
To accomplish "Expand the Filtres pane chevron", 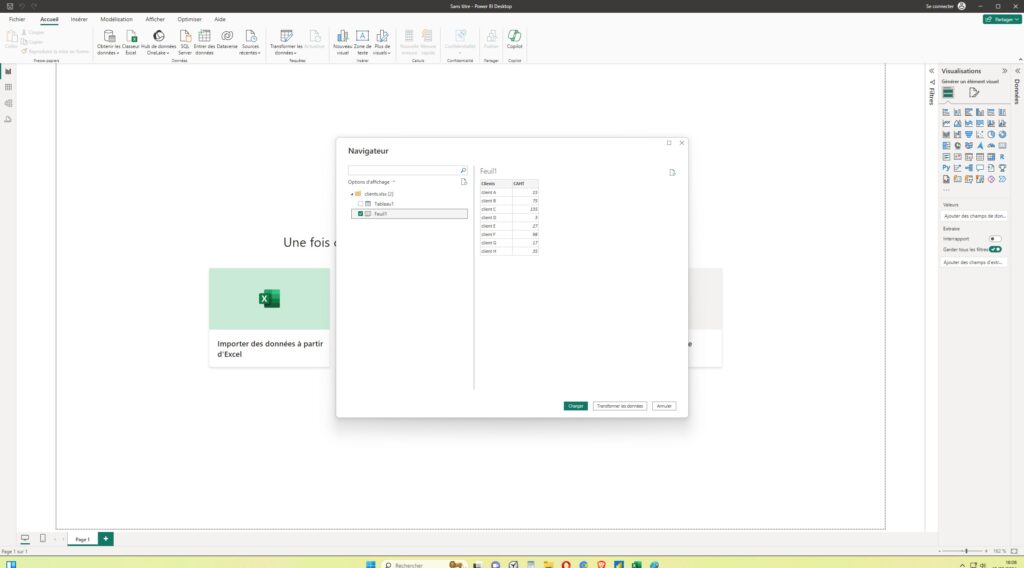I will (x=932, y=71).
